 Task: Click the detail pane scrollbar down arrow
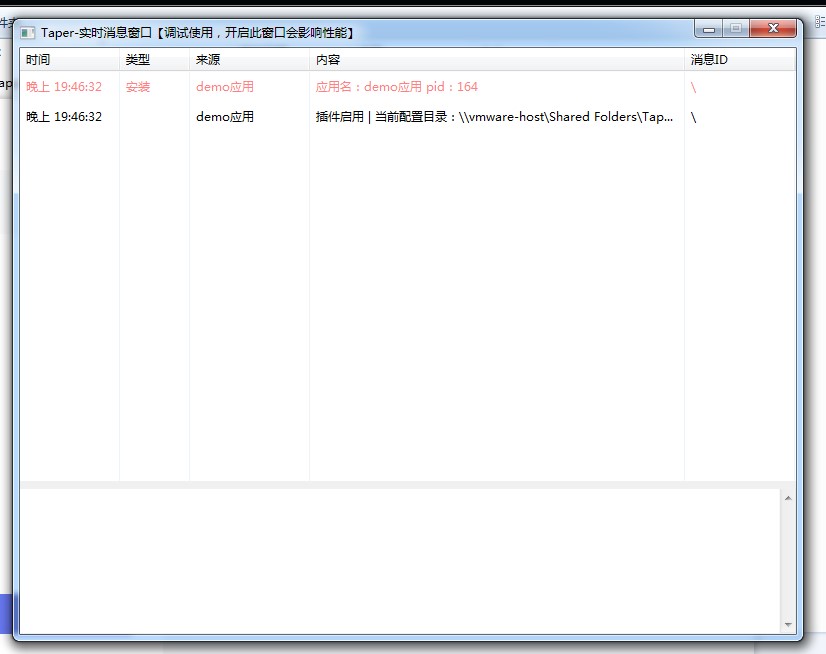(x=788, y=624)
